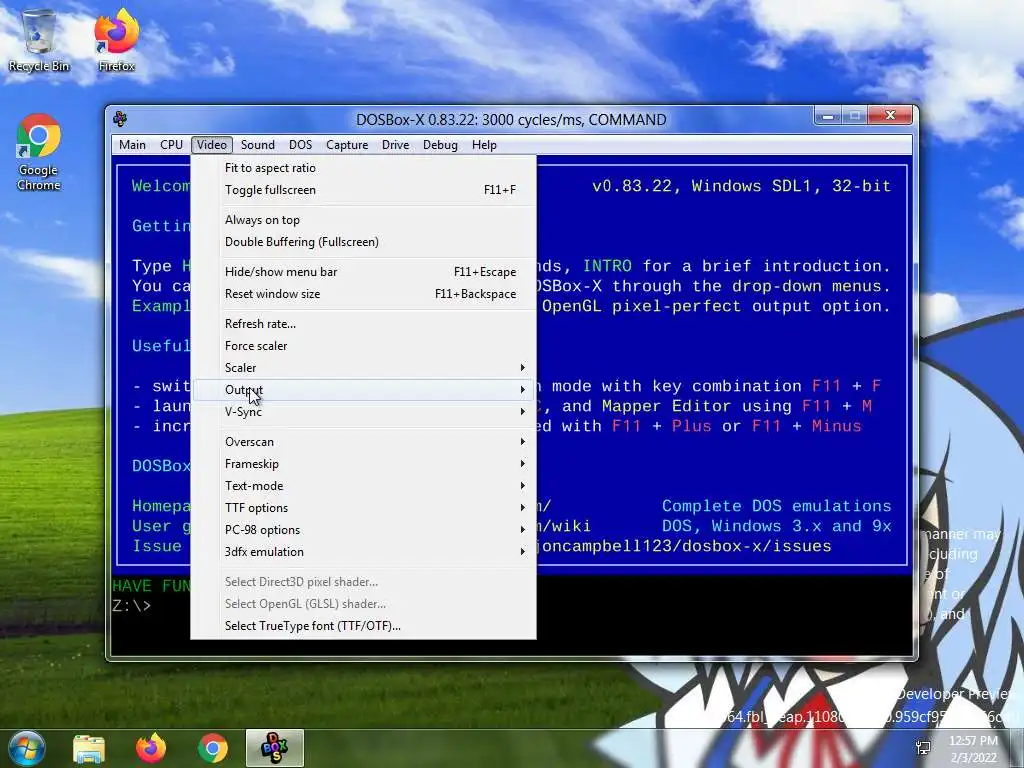
Task: Expand the Frameskip submenu
Action: [x=363, y=464]
